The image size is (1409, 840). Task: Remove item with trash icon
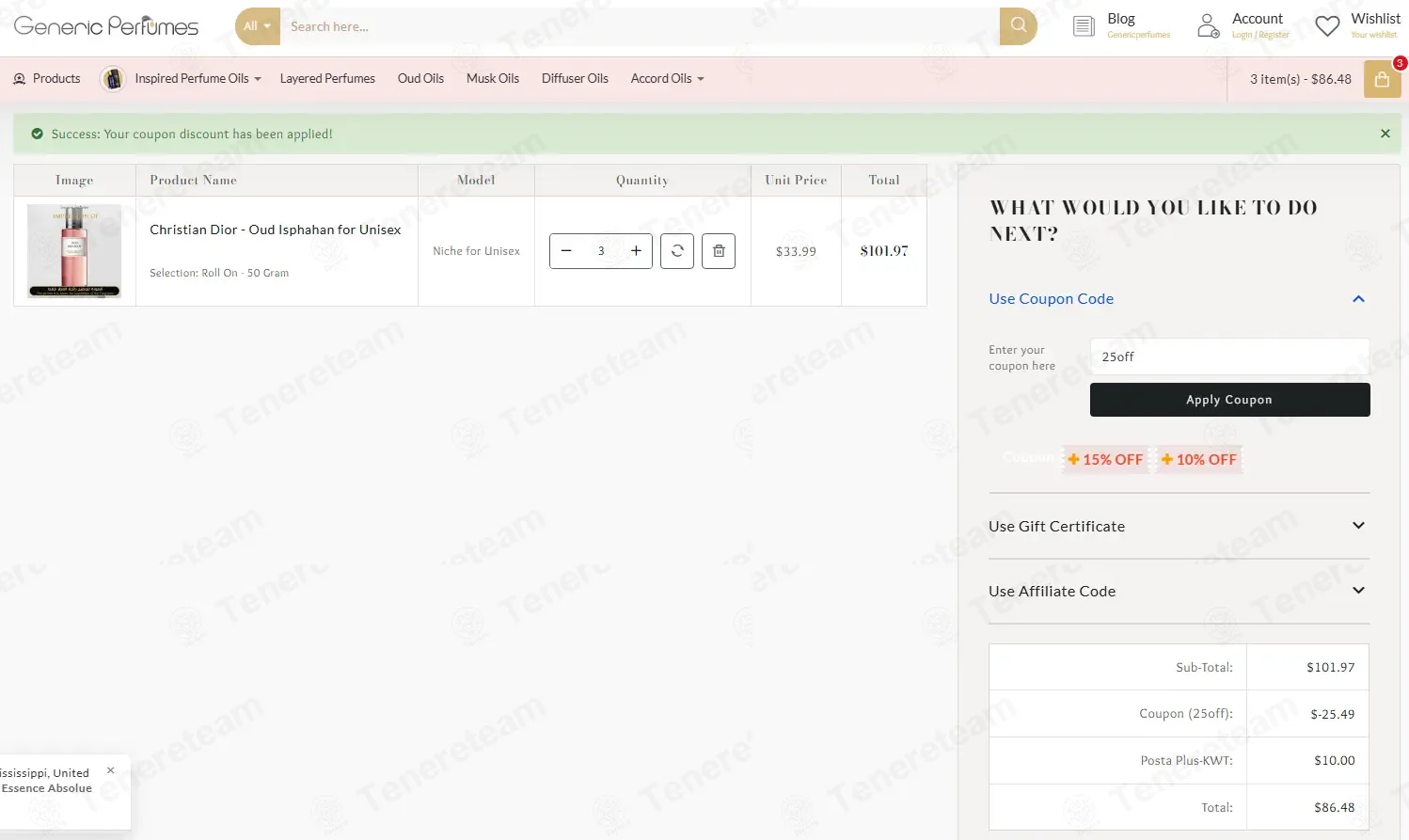[x=719, y=251]
